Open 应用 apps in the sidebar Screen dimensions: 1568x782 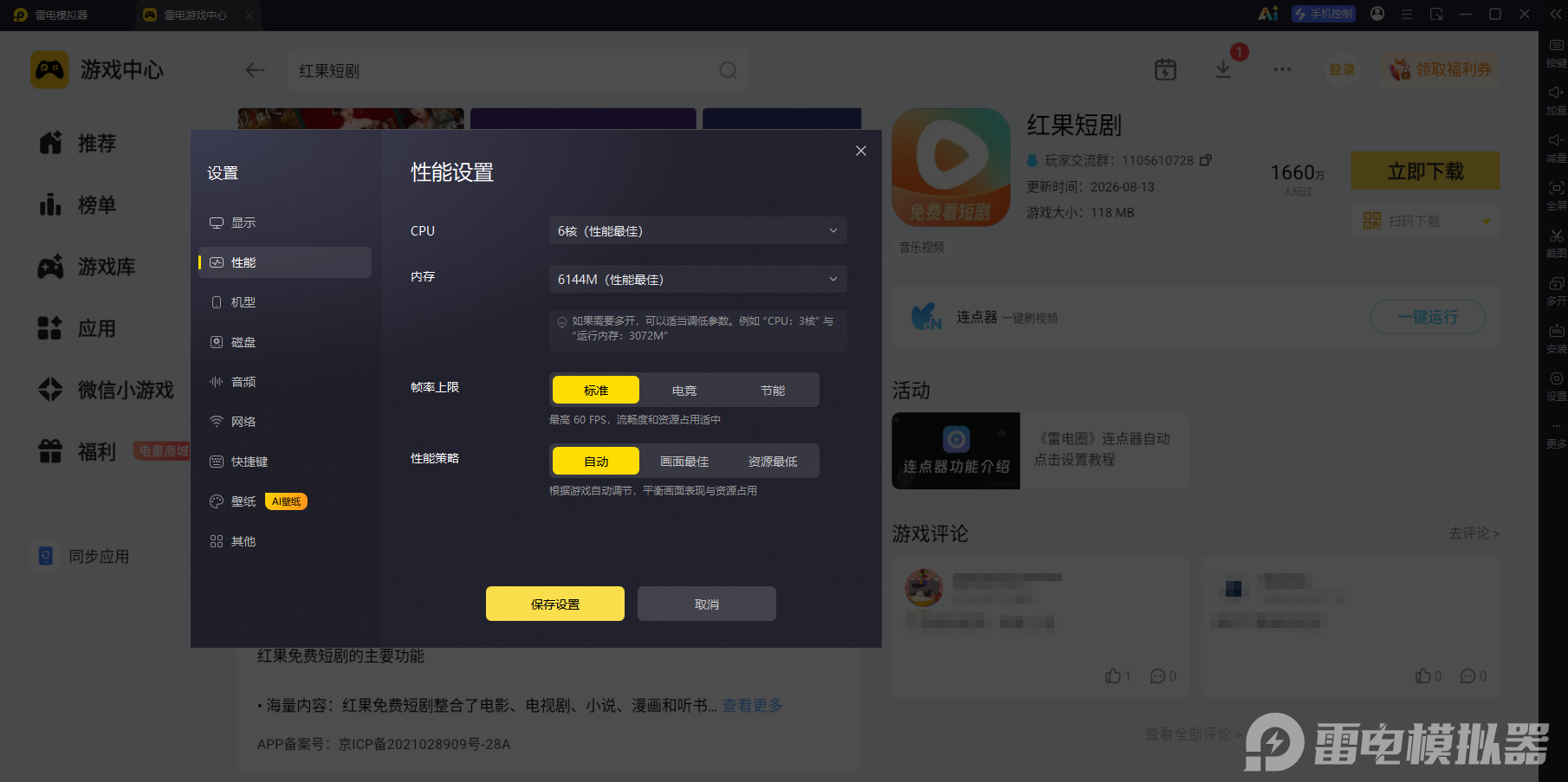(78, 328)
